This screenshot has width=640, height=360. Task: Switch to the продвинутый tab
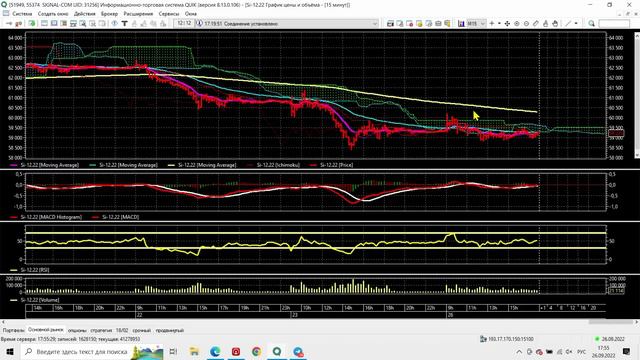170,330
